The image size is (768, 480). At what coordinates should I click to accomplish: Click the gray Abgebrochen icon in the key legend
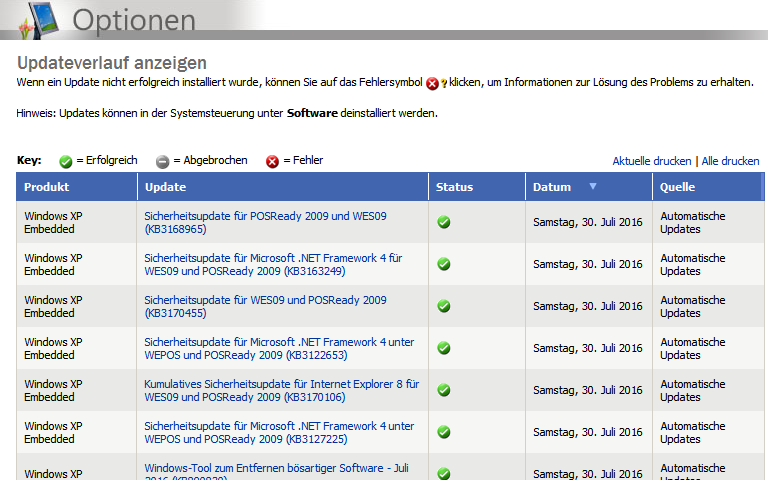click(162, 161)
